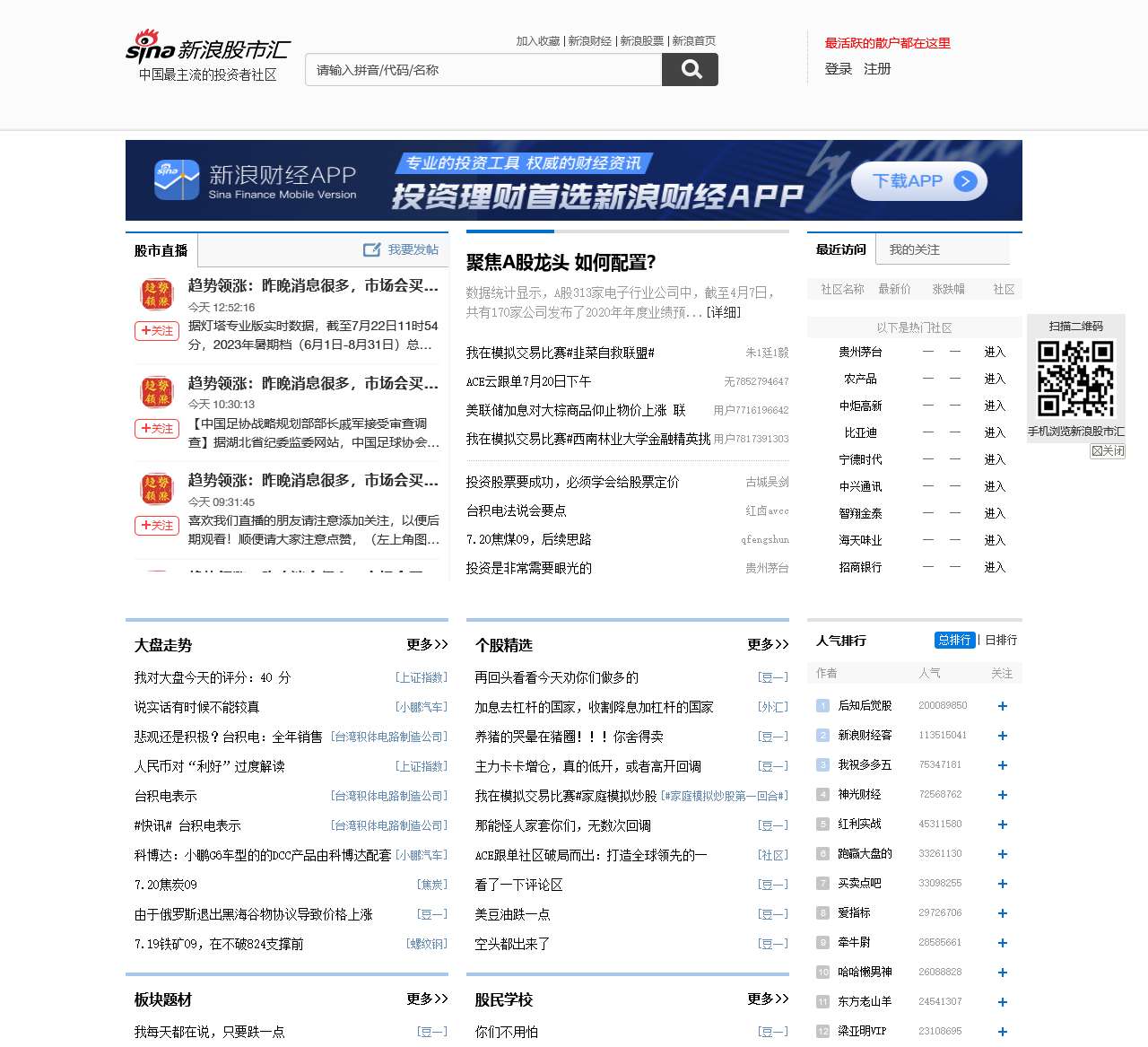Open post 空头都出来了
The height and width of the screenshot is (1047, 1148).
pos(512,944)
